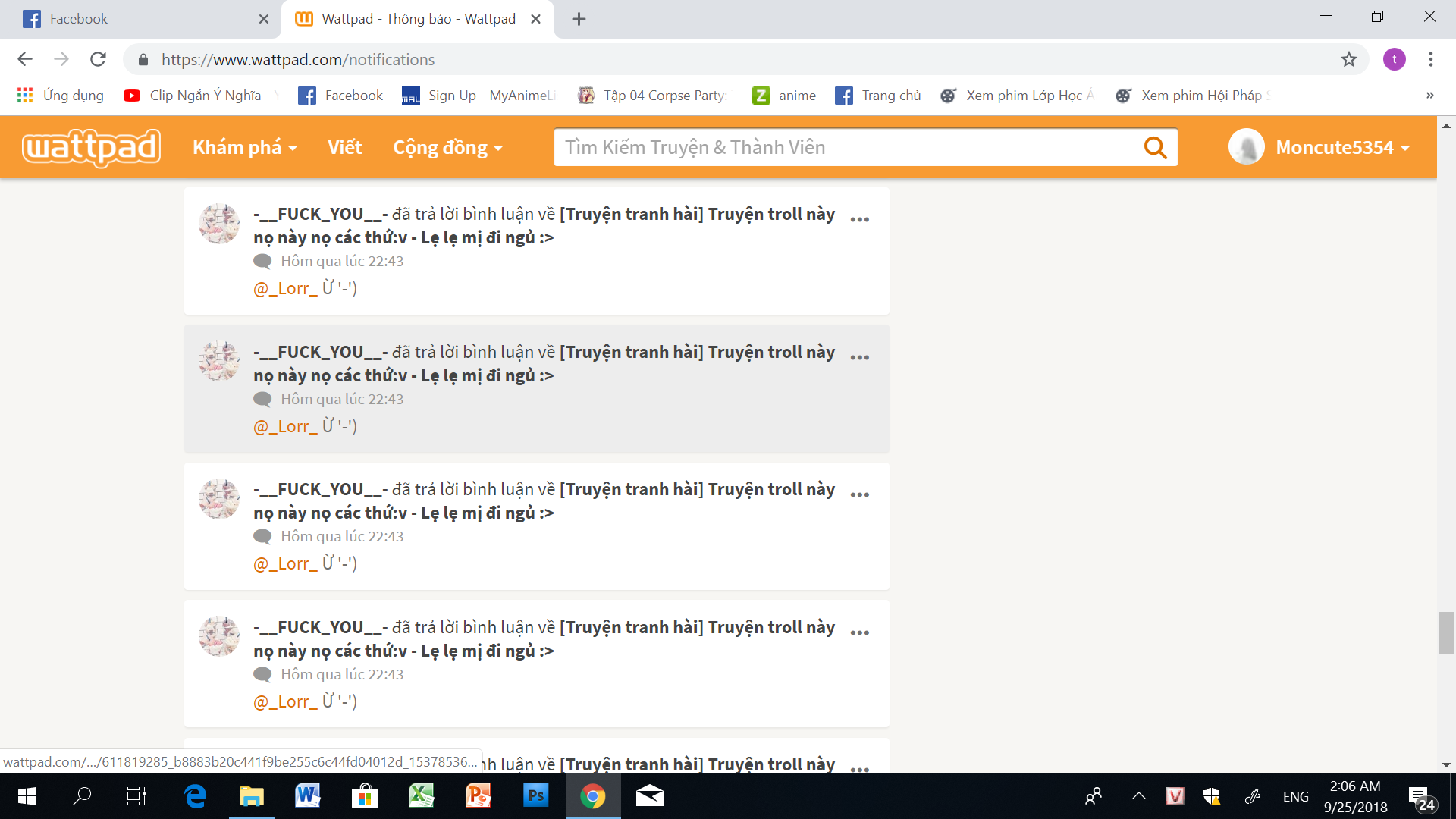Click the @_Lorr_ mention in first notification
This screenshot has width=1456, height=819.
click(x=285, y=288)
